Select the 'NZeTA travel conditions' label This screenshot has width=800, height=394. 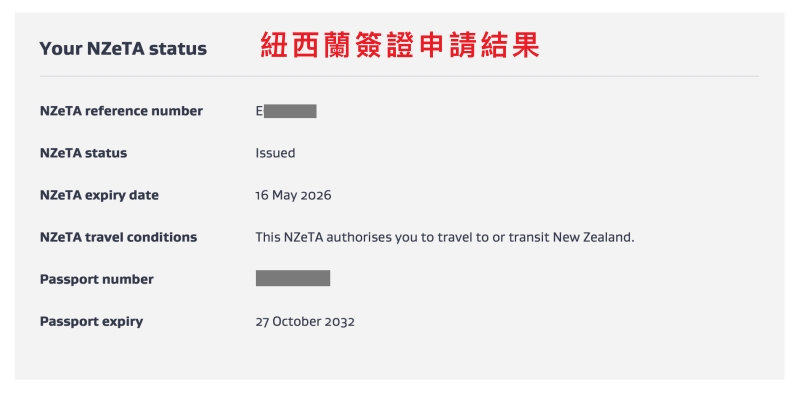118,237
